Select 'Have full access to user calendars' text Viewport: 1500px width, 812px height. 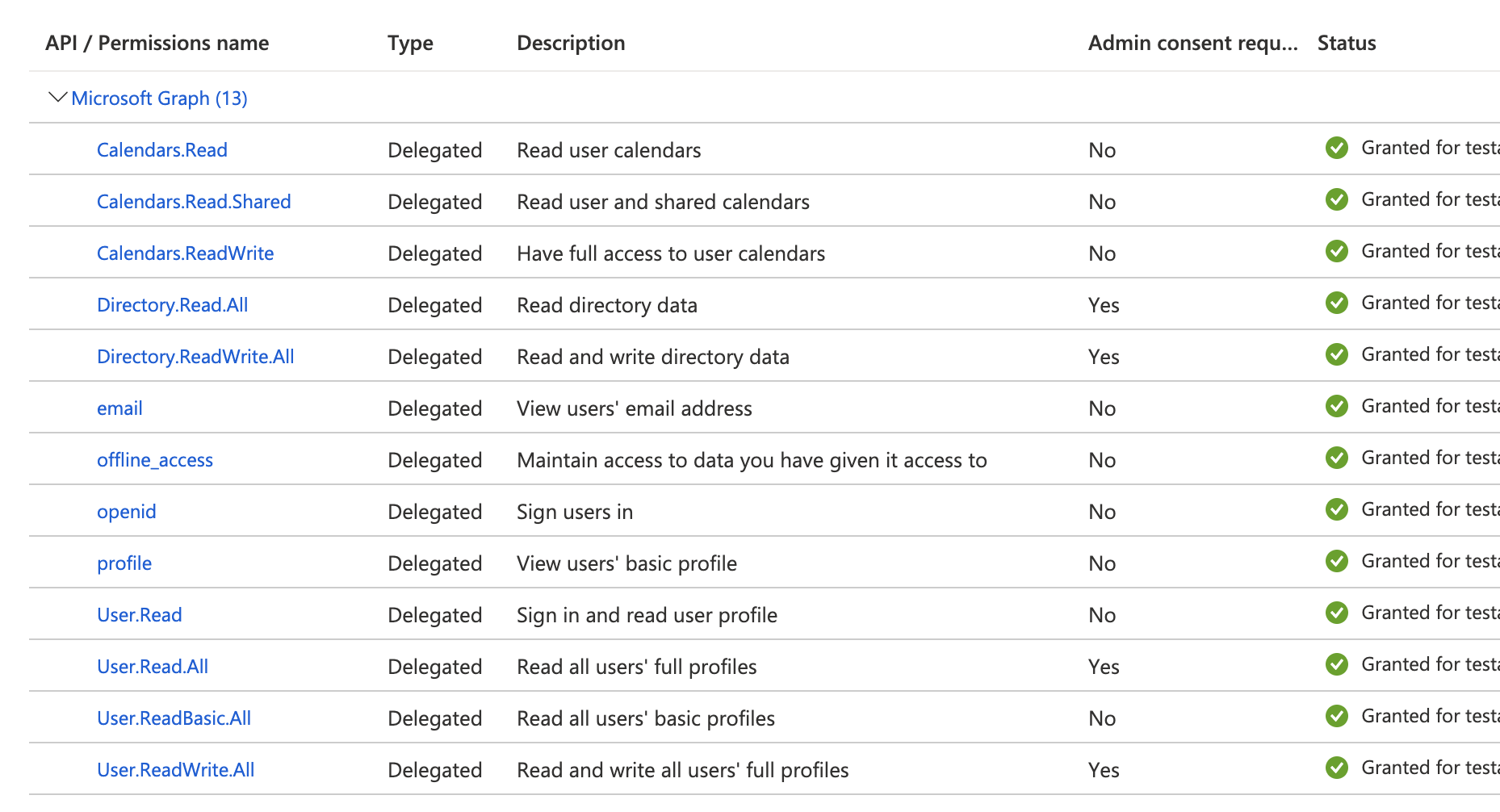tap(671, 253)
